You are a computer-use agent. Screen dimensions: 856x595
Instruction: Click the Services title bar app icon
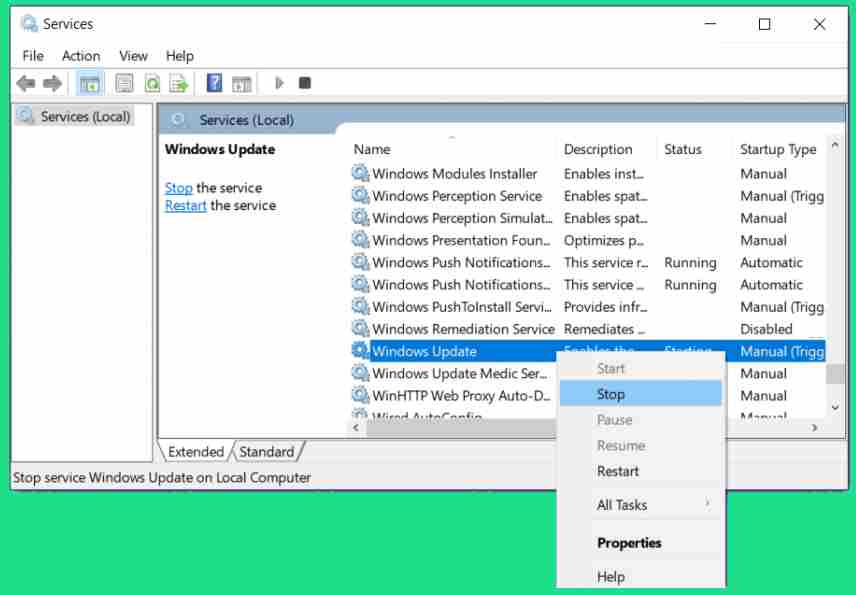(x=28, y=23)
